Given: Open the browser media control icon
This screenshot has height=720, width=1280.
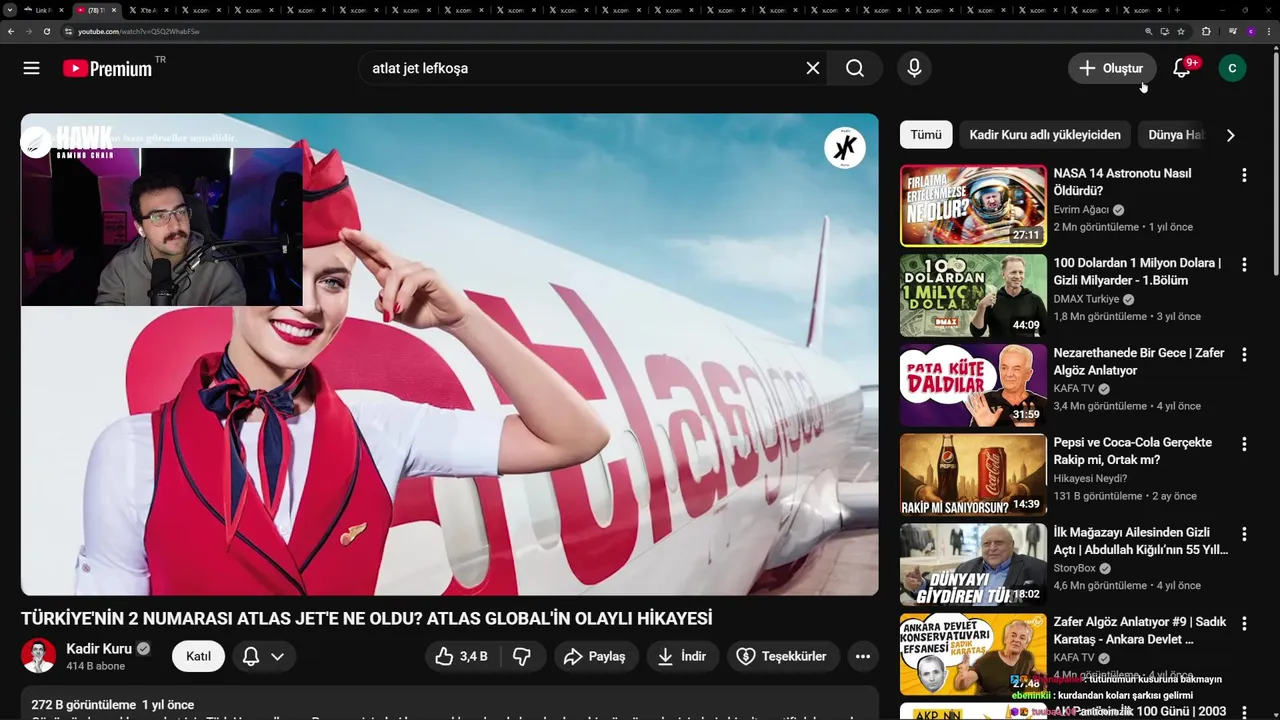Looking at the screenshot, I should tap(1232, 31).
